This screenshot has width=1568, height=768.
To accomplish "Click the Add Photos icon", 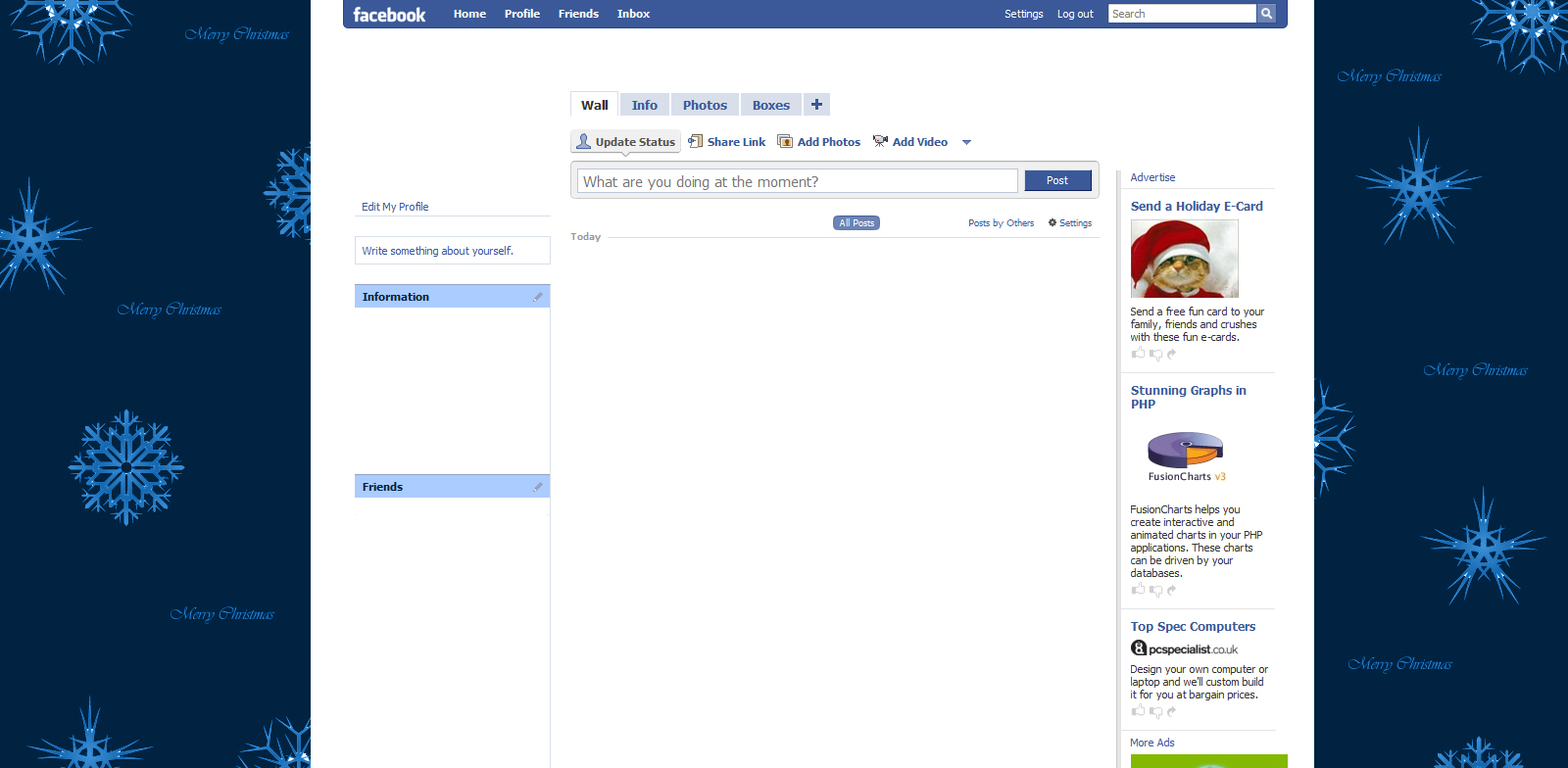I will pyautogui.click(x=785, y=141).
